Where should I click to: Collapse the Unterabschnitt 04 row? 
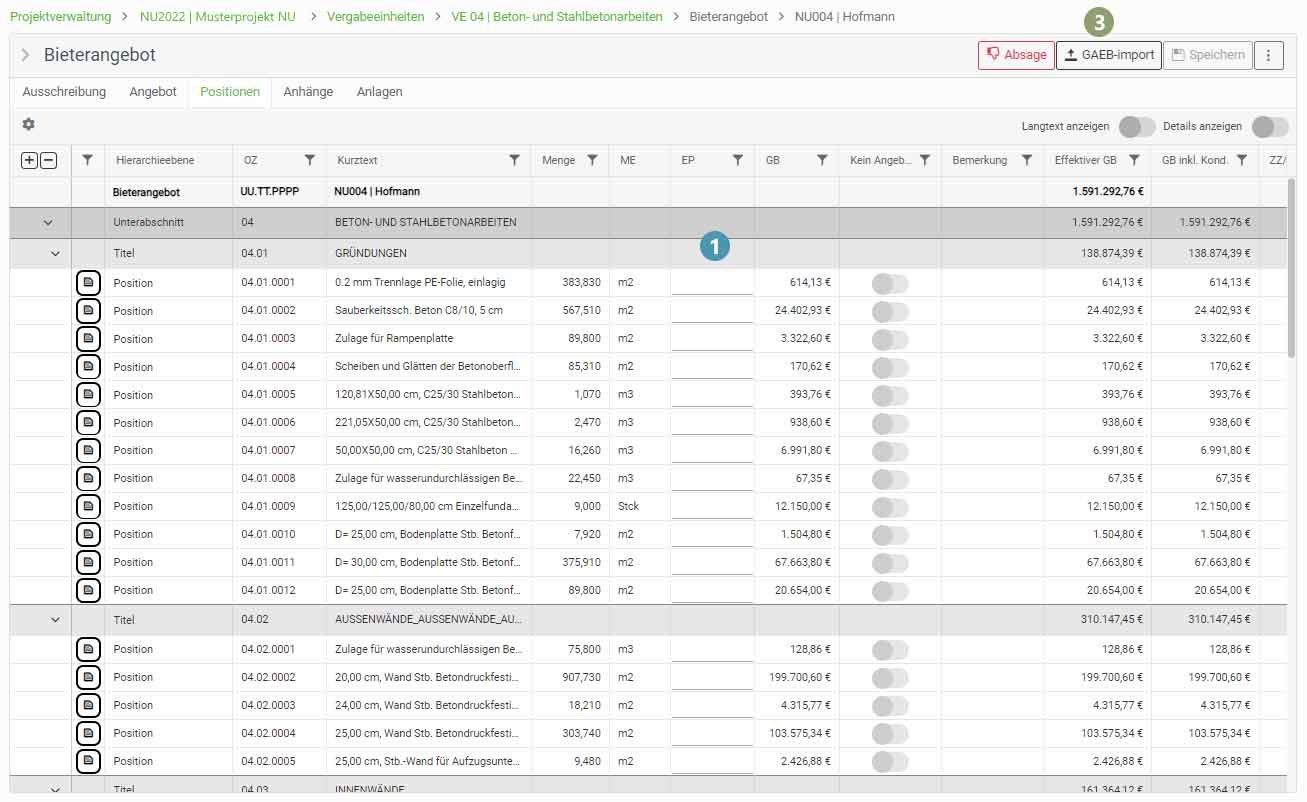point(47,222)
